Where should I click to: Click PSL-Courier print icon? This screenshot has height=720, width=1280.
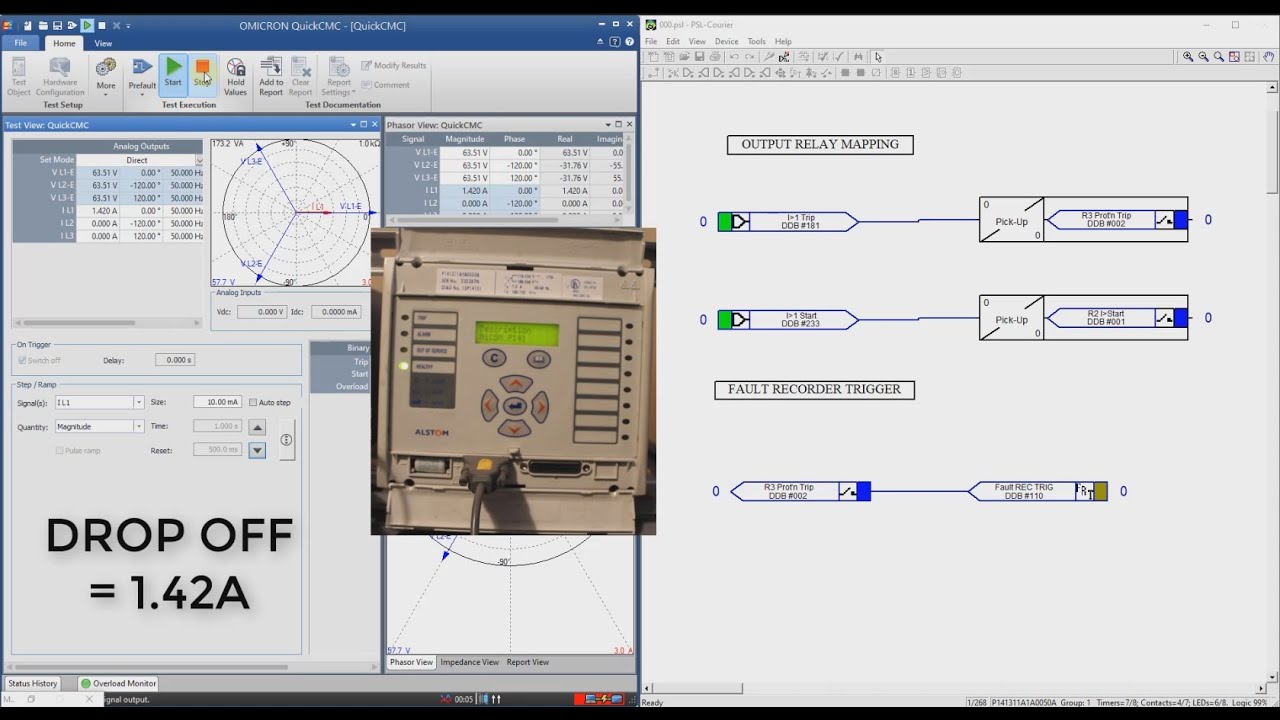[715, 57]
